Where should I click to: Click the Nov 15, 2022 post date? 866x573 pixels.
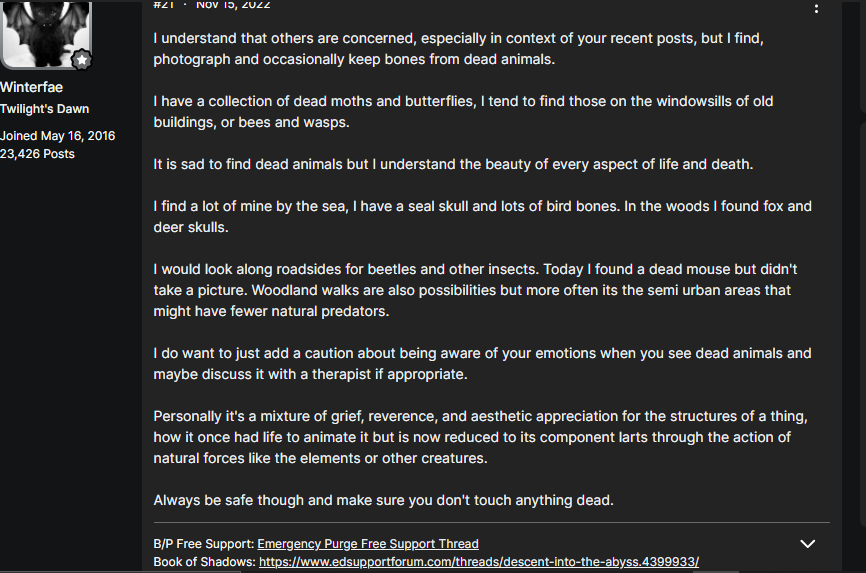[x=233, y=4]
